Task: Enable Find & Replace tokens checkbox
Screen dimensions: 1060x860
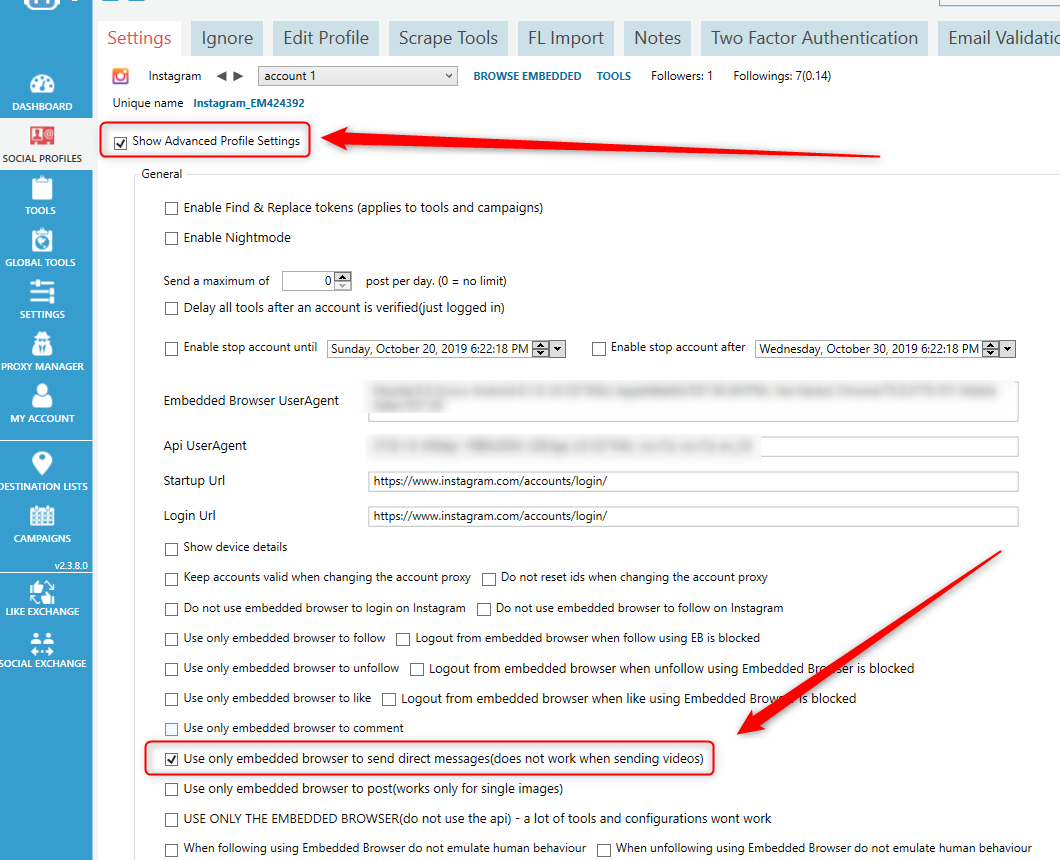Action: pyautogui.click(x=171, y=209)
